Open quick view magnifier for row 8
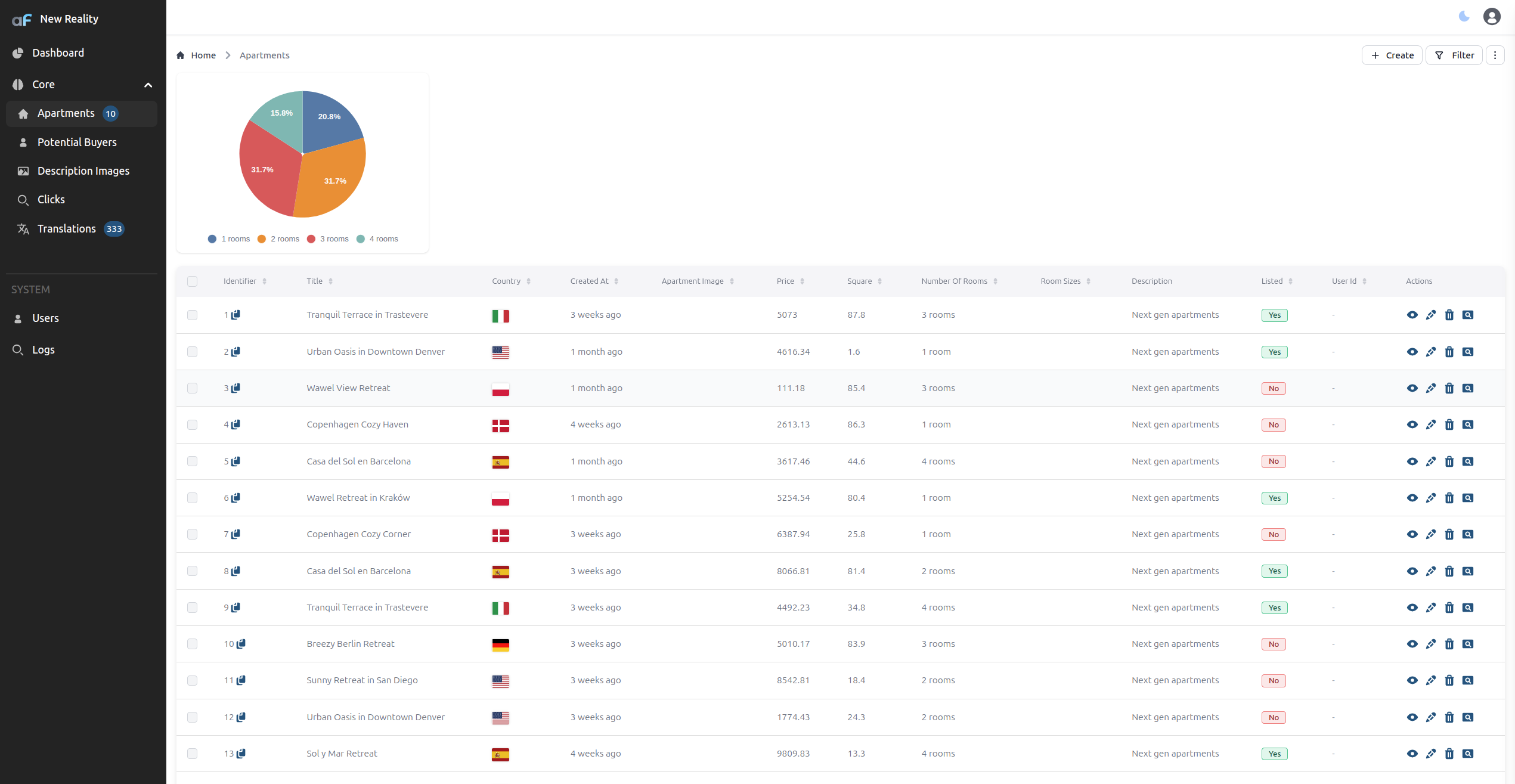The height and width of the screenshot is (784, 1515). (x=1467, y=571)
